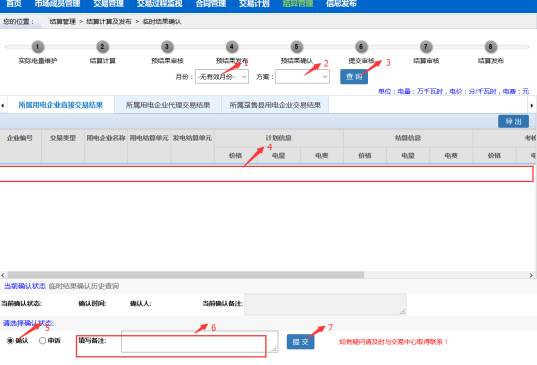Image resolution: width=537 pixels, height=365 pixels.
Task: Click step 6 circle 提交审核
Action: (x=361, y=47)
